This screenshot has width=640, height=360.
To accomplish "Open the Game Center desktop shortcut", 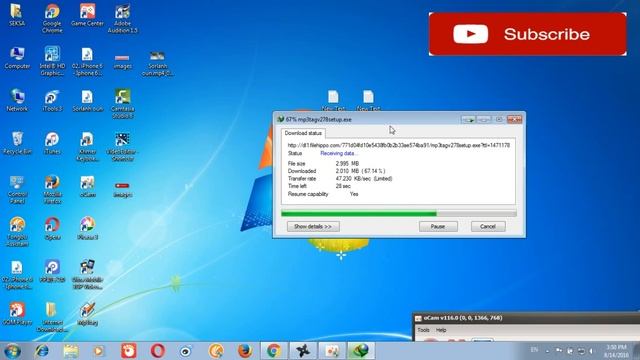I will click(87, 16).
